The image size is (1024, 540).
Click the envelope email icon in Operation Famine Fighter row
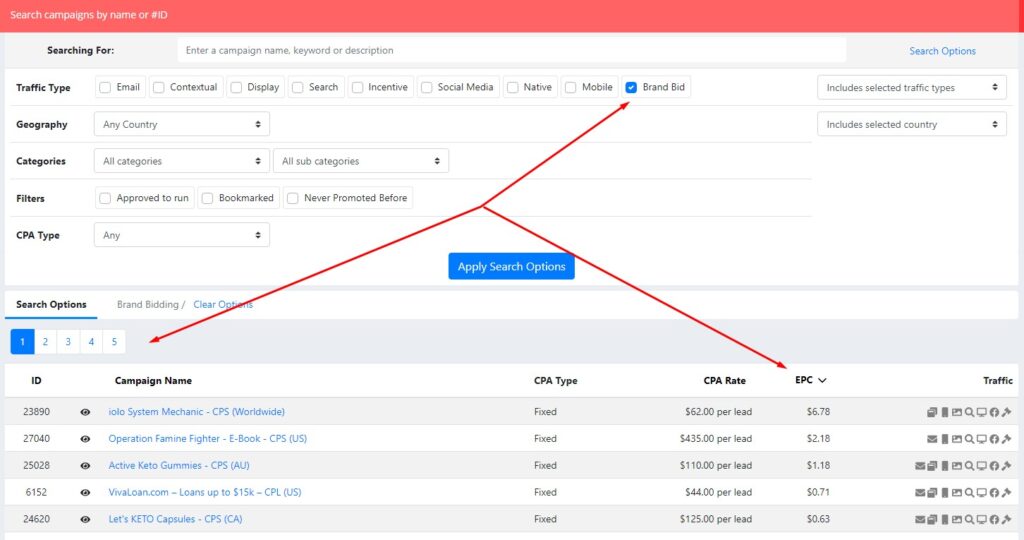932,439
